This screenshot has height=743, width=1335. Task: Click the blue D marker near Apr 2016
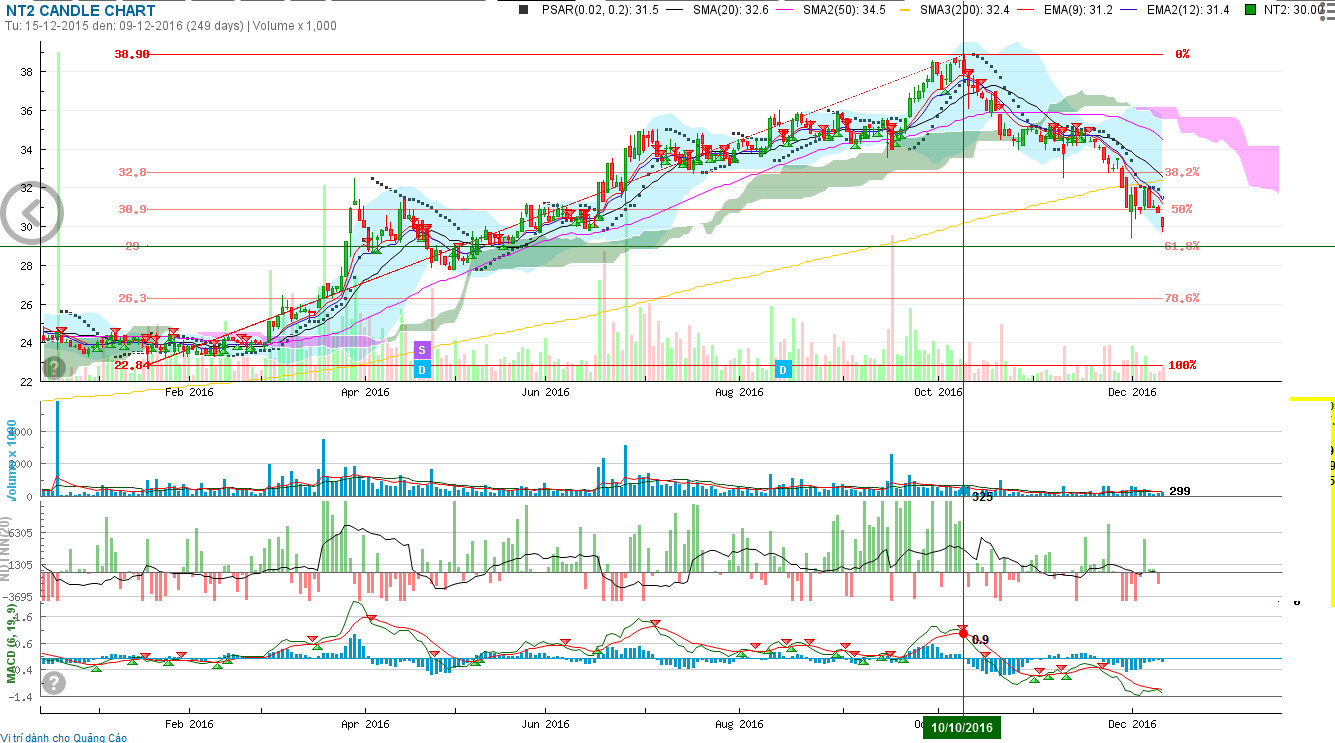(422, 369)
